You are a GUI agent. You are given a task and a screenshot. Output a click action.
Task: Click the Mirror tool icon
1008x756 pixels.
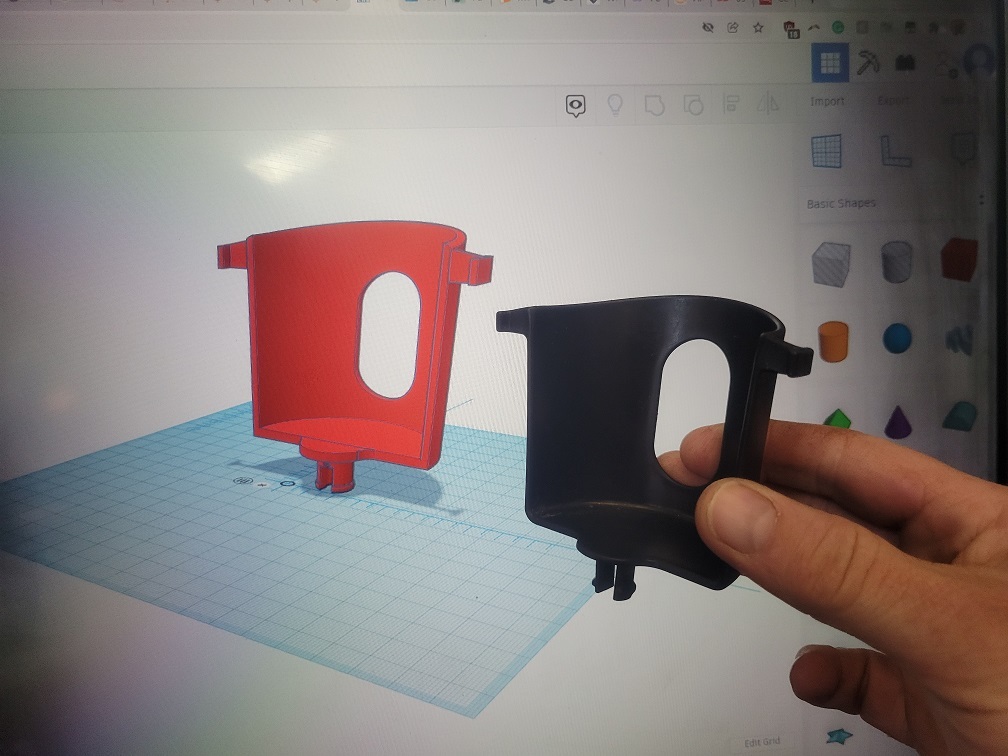(x=768, y=103)
